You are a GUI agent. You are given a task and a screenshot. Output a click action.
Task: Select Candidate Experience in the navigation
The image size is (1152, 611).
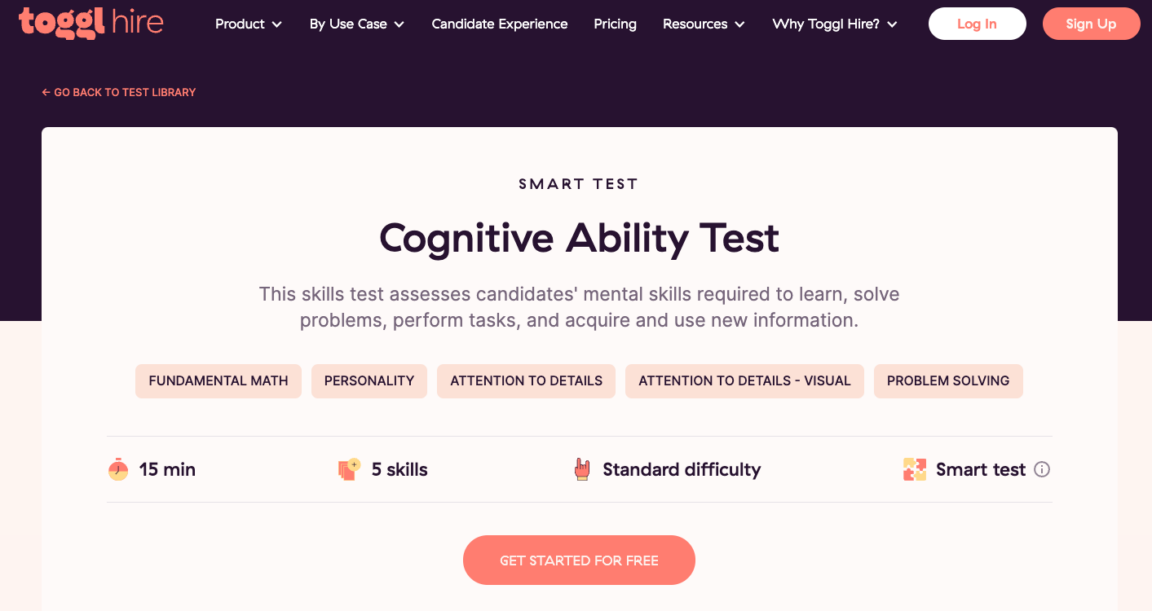499,24
